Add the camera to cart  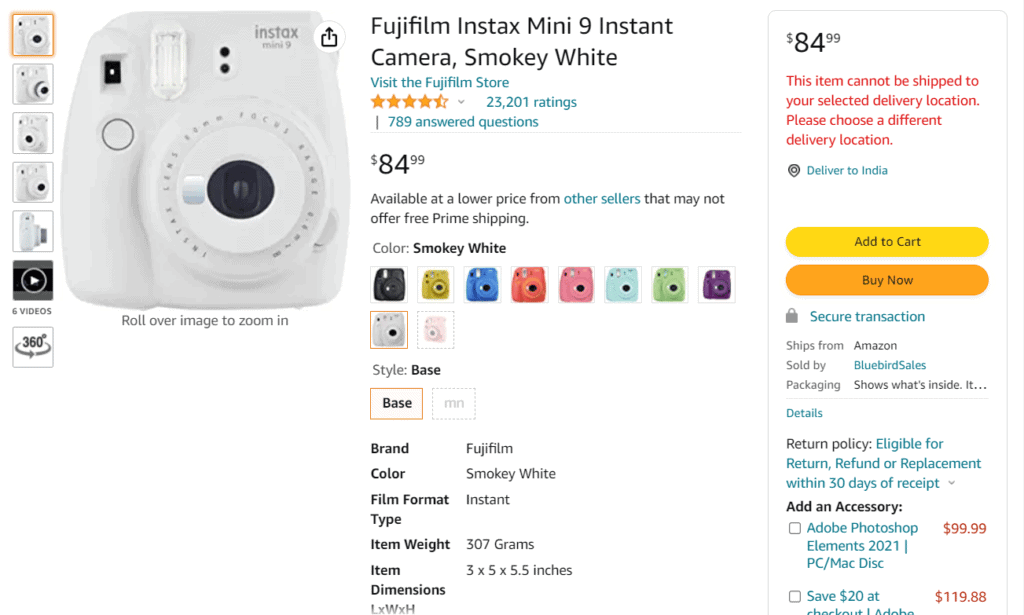pos(887,242)
